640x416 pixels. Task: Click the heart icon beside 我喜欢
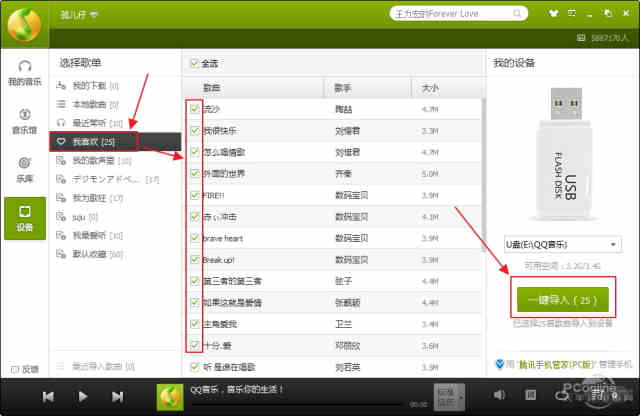tap(61, 142)
